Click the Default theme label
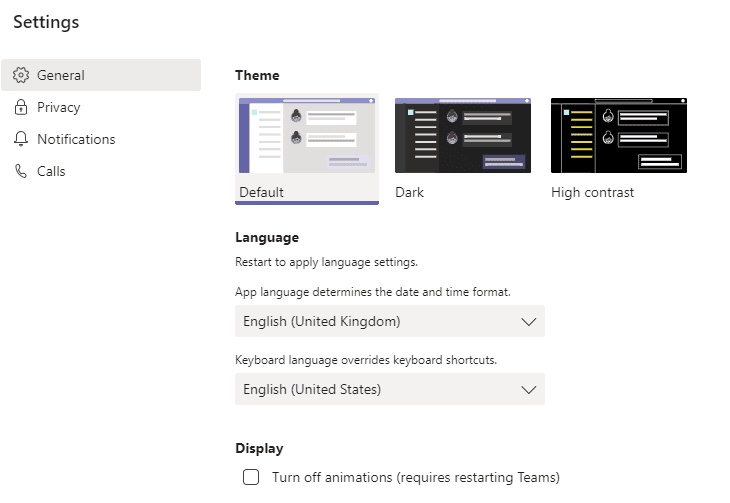 click(262, 192)
